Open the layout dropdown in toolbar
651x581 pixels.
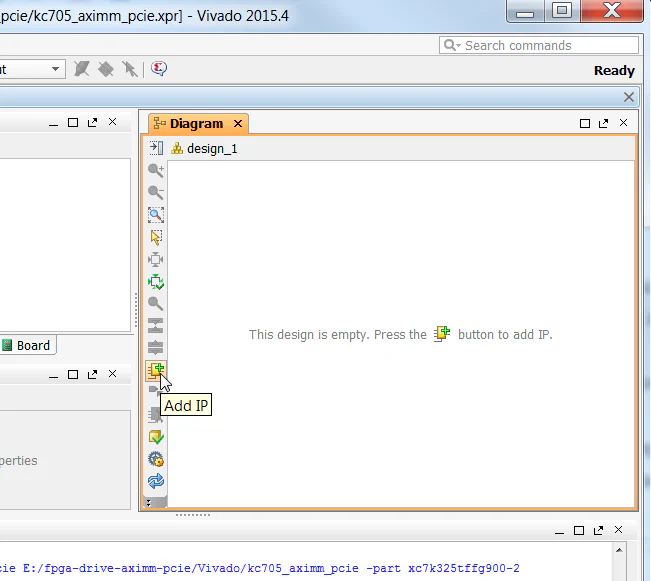(55, 69)
